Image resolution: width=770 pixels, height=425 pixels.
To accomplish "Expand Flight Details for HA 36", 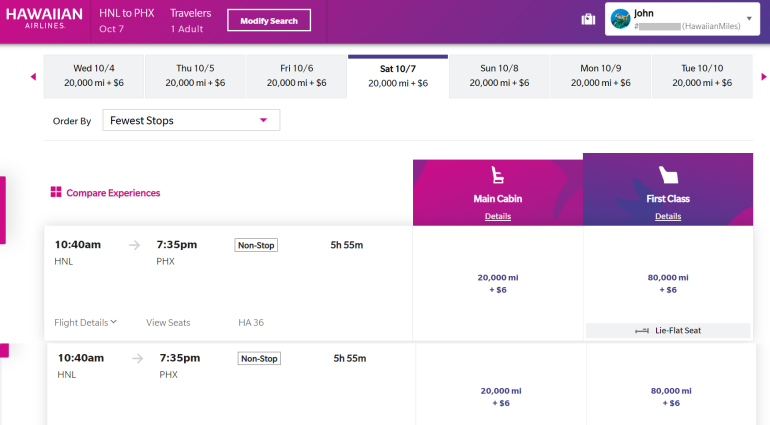I will coord(86,322).
